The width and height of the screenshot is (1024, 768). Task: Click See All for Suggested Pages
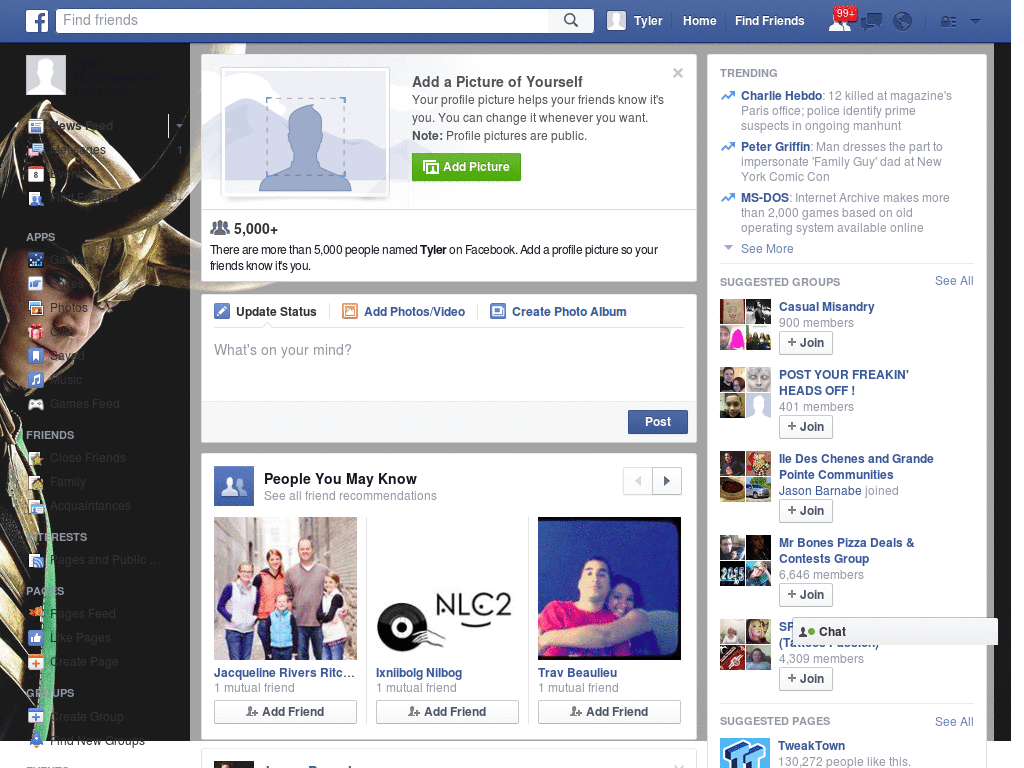954,722
